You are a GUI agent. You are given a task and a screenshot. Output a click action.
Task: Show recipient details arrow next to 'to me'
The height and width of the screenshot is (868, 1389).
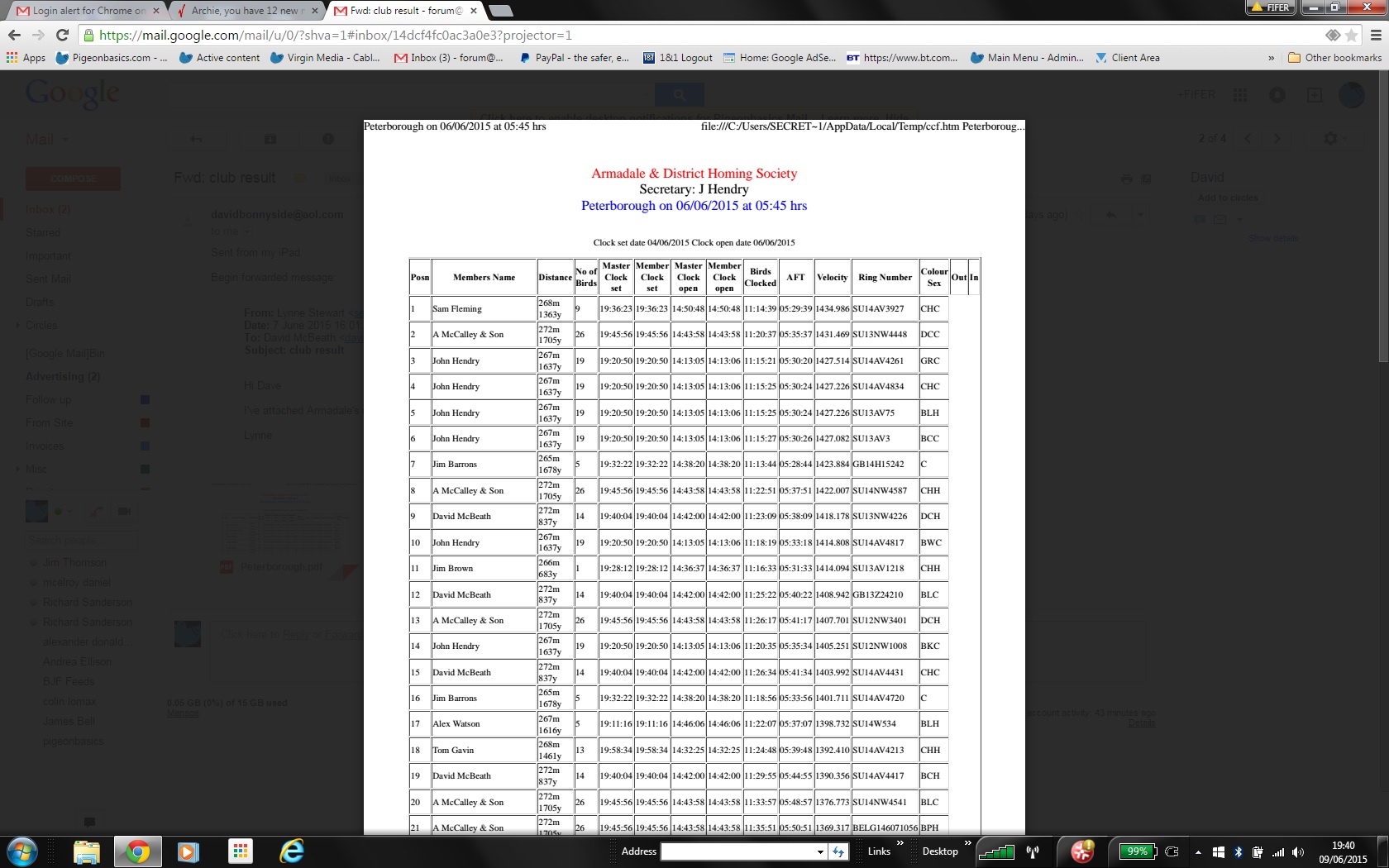pos(246,232)
